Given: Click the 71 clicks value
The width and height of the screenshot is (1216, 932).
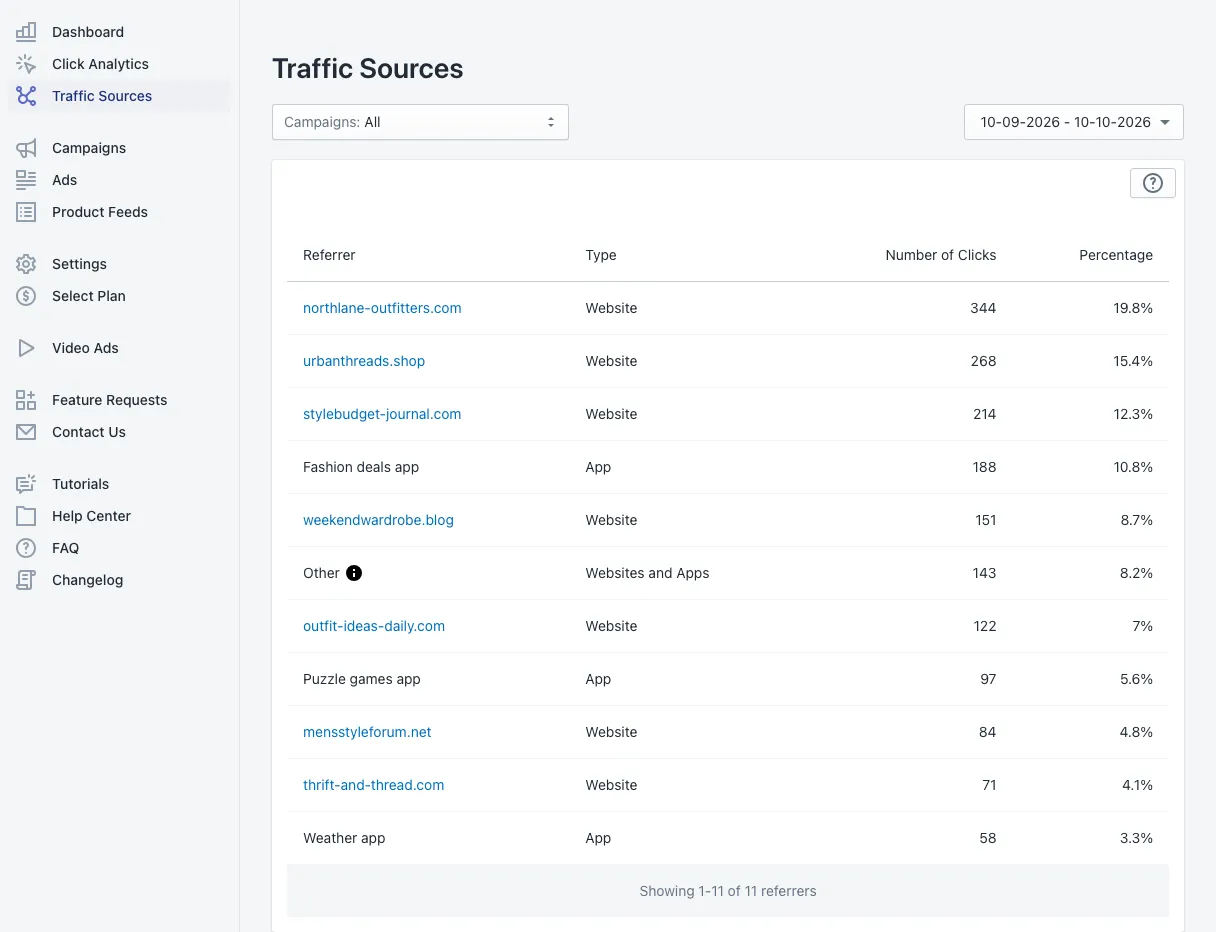Looking at the screenshot, I should point(989,785).
